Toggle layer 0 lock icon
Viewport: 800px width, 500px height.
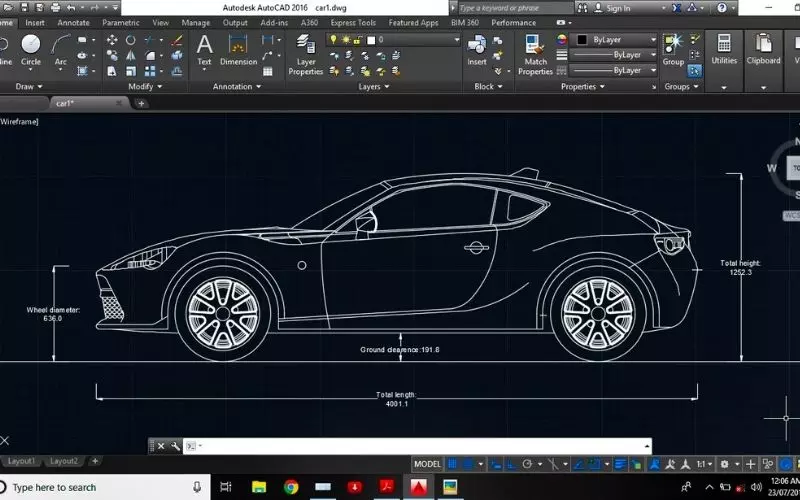(x=358, y=39)
